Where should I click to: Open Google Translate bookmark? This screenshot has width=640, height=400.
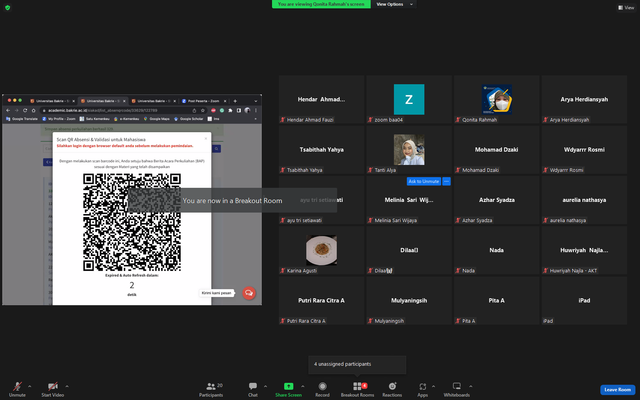click(22, 119)
